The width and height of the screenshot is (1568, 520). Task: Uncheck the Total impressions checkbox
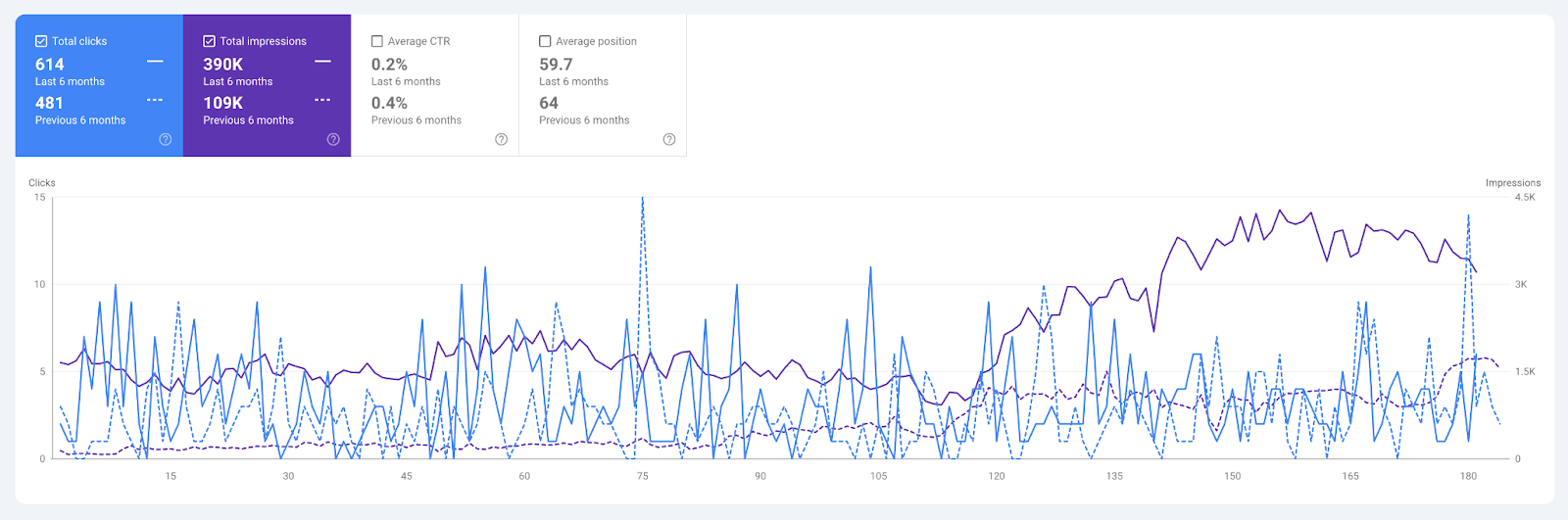click(x=209, y=41)
